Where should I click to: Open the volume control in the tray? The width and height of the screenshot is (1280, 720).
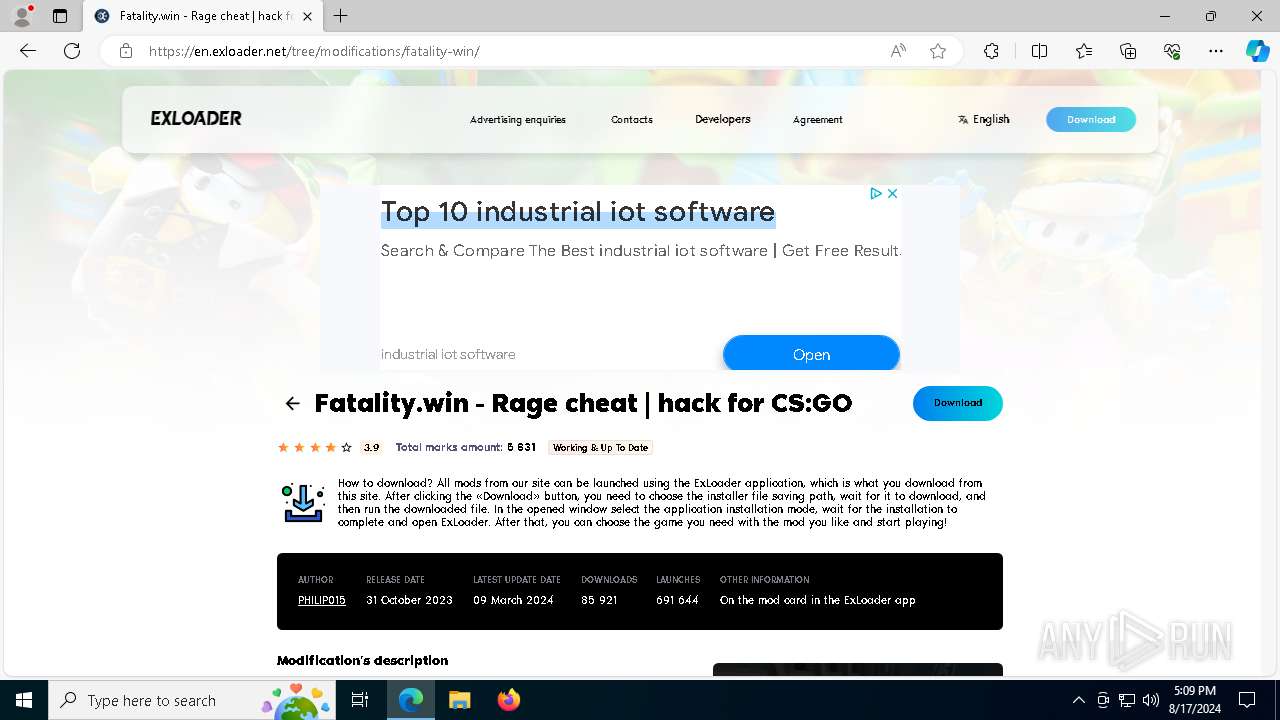tap(1150, 700)
